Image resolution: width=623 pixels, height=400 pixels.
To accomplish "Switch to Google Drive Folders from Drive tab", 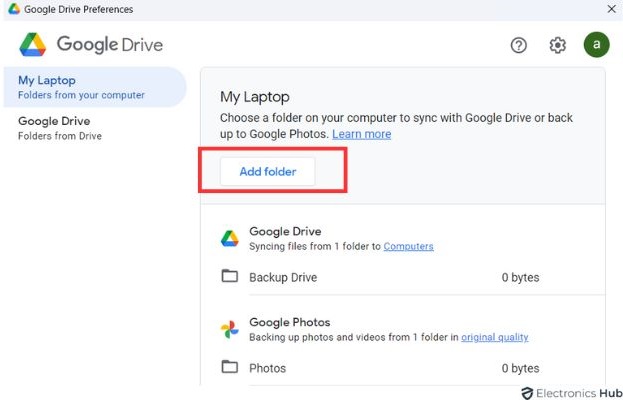I will pyautogui.click(x=95, y=128).
